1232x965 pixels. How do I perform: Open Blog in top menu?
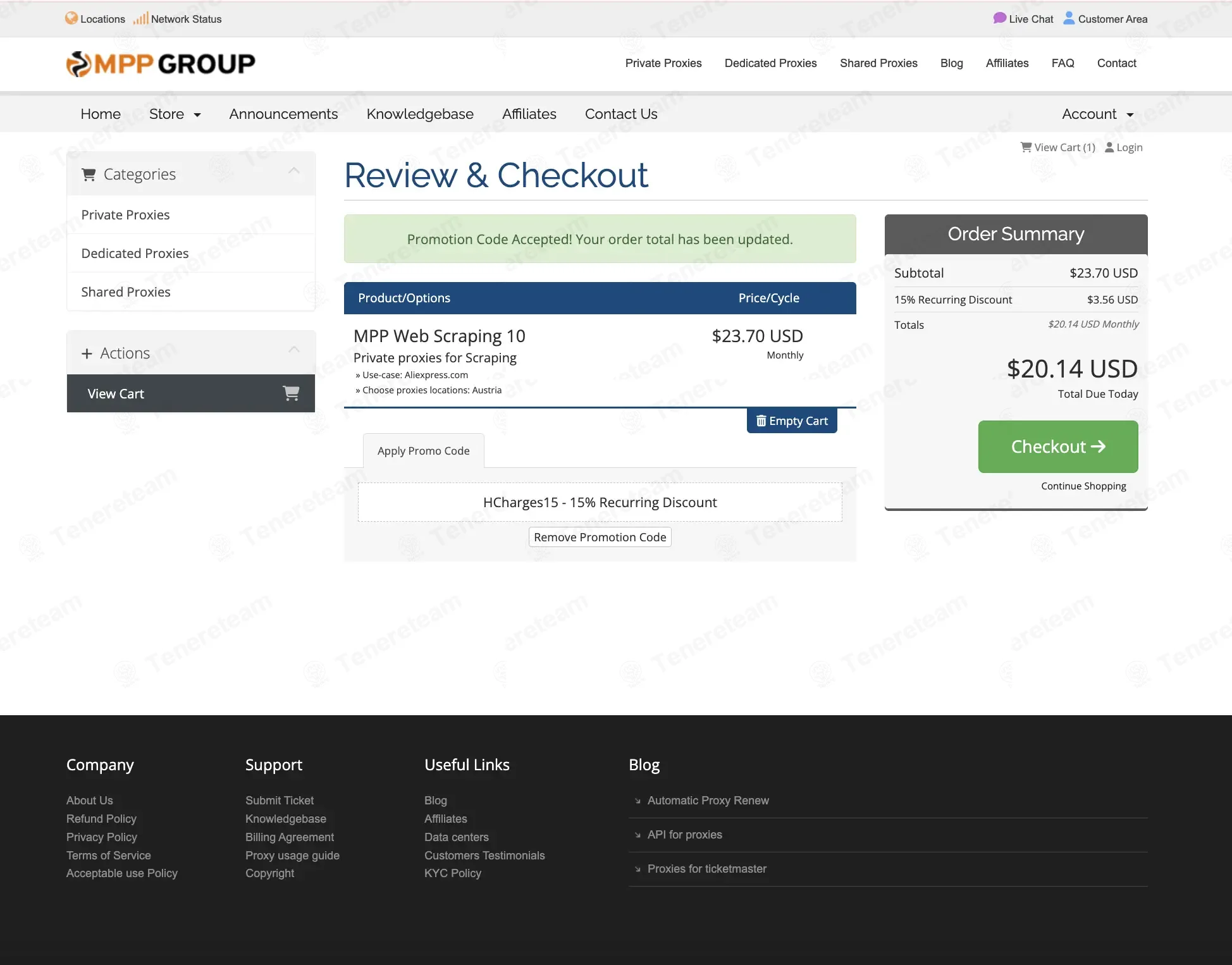click(952, 63)
